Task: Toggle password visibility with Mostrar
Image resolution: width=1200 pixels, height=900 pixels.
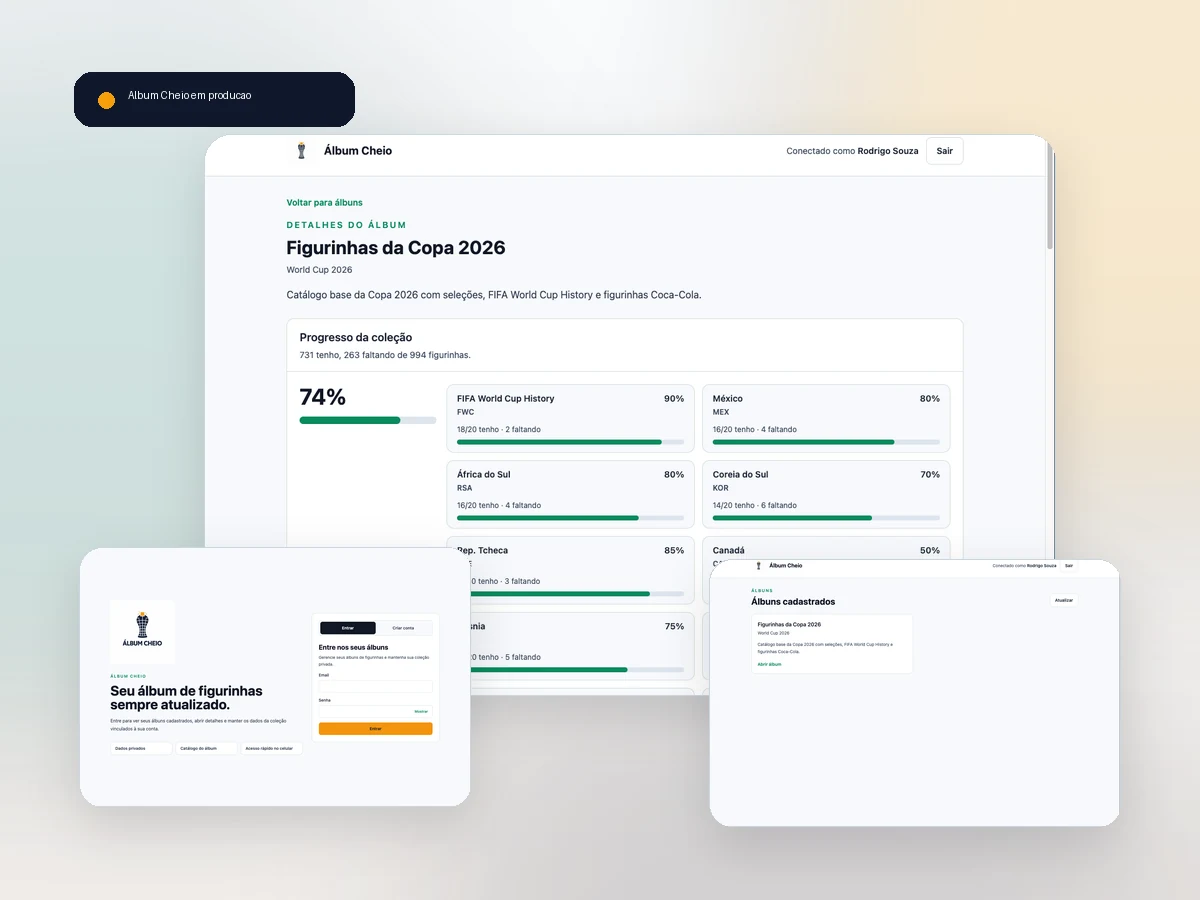Action: click(x=421, y=711)
